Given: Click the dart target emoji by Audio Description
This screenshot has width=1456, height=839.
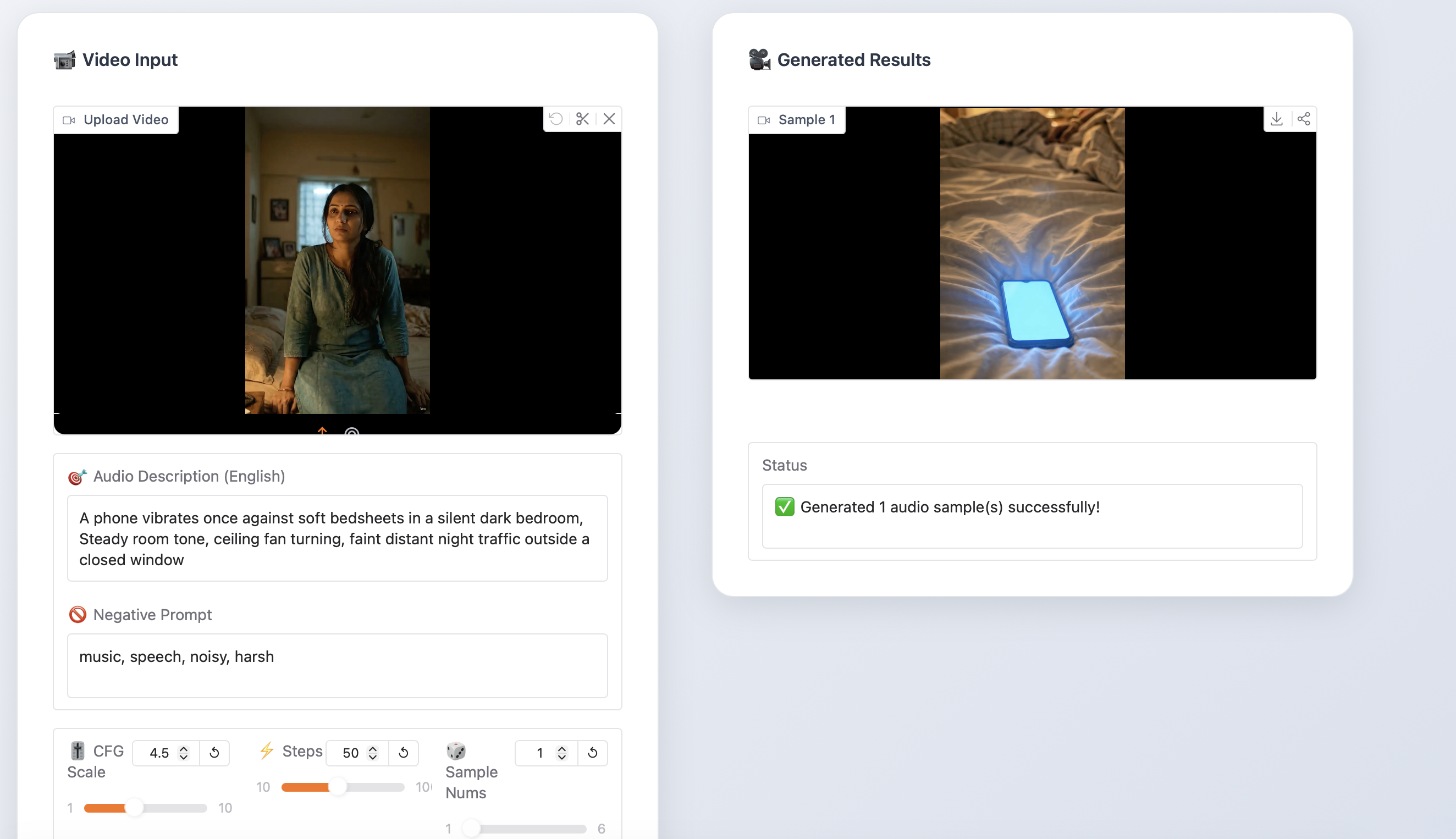Looking at the screenshot, I should tap(77, 477).
